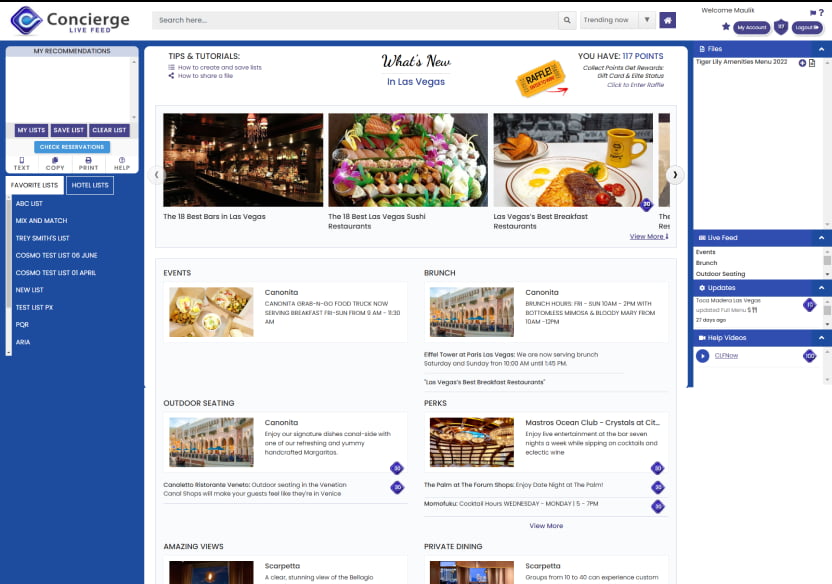Image resolution: width=832 pixels, height=584 pixels.
Task: Click points badge beside Canaletto Ristorante Veneto
Action: [397, 487]
